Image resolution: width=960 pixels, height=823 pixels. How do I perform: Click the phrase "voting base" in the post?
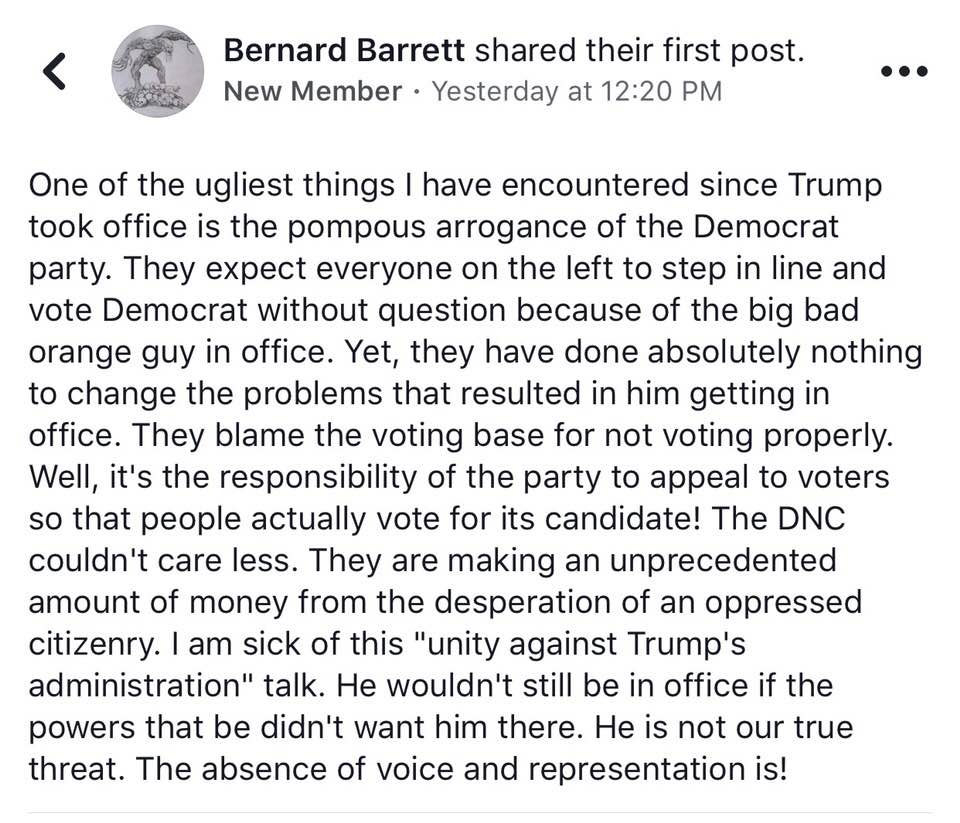519,435
